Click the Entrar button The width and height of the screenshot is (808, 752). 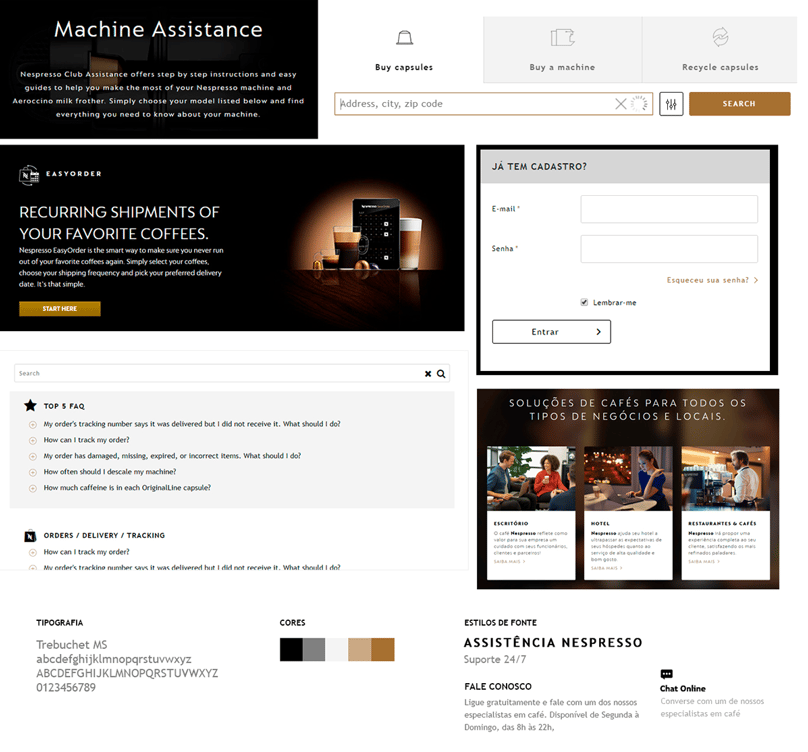tap(551, 332)
